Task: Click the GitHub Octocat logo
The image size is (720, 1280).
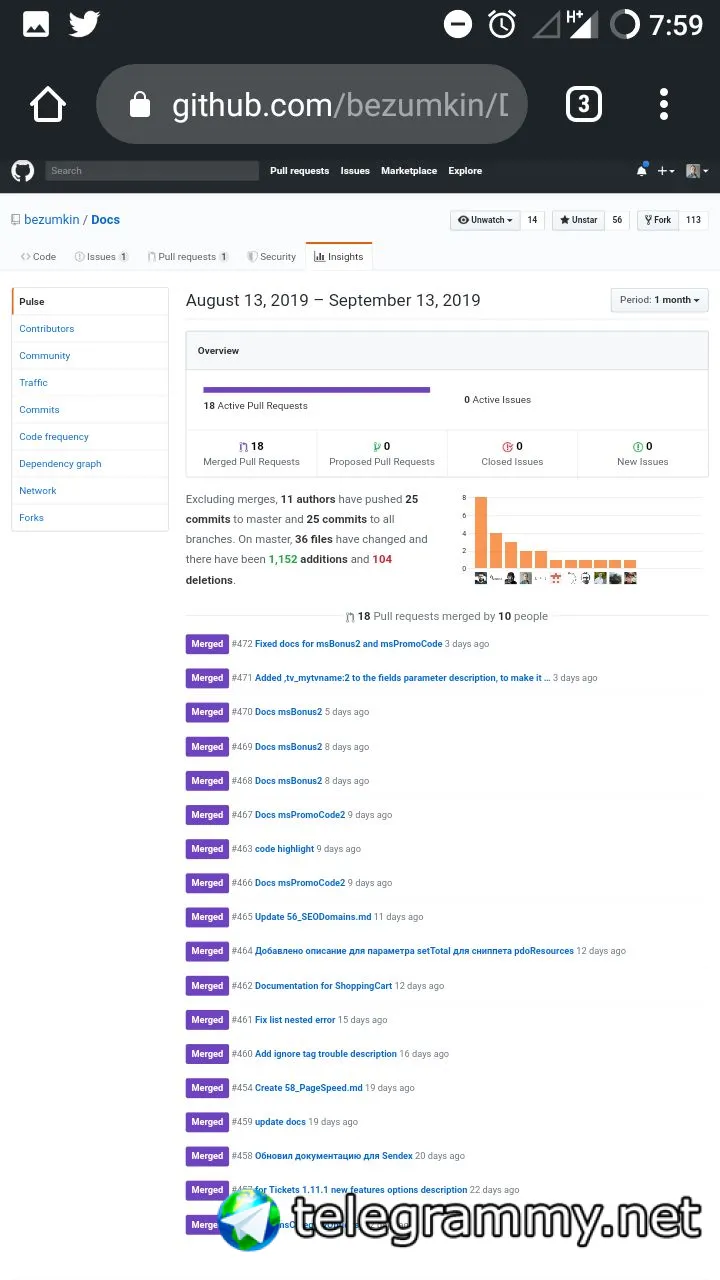Action: point(22,171)
